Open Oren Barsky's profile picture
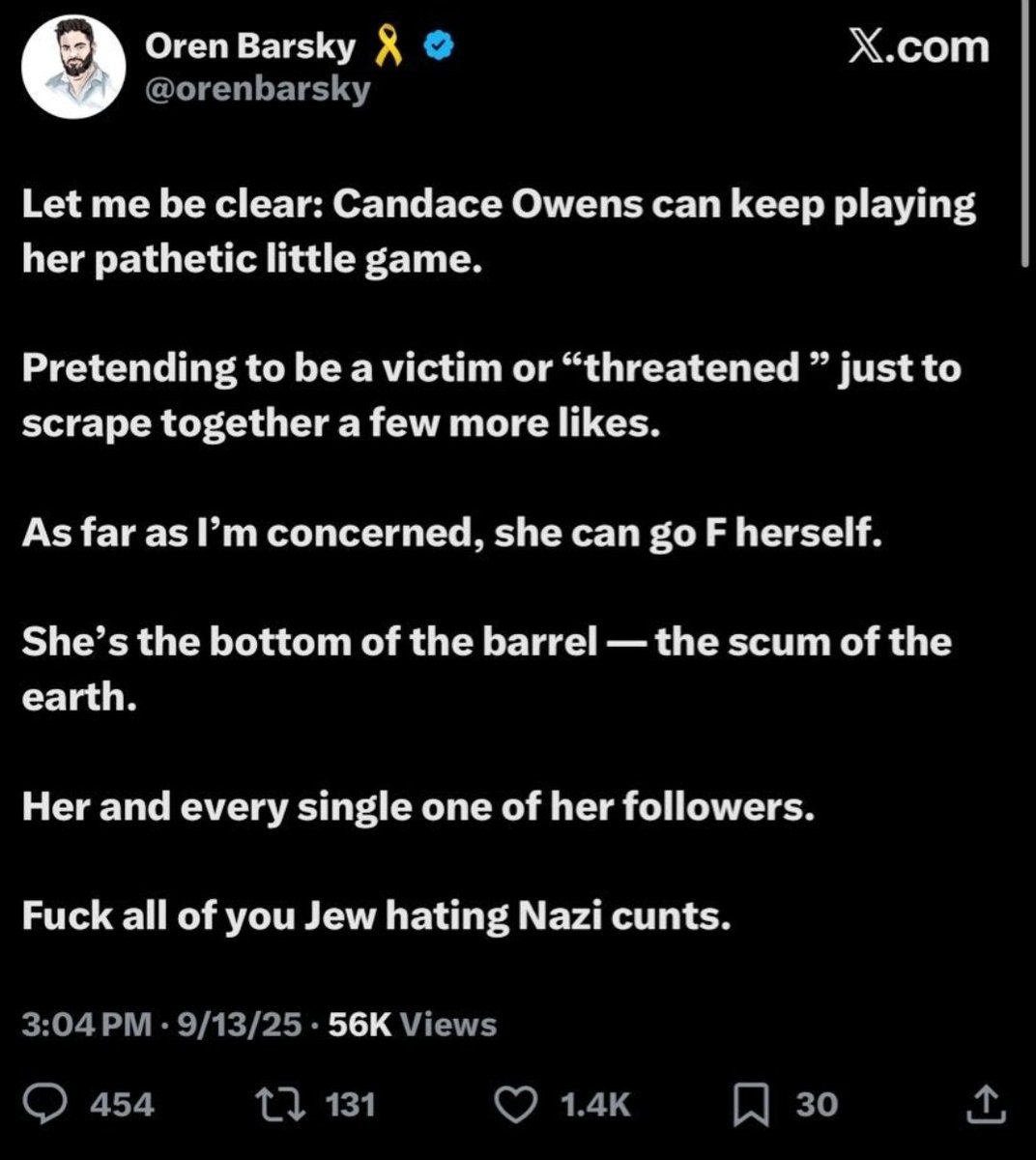Screen dimensions: 1036x1160 pyautogui.click(x=74, y=67)
